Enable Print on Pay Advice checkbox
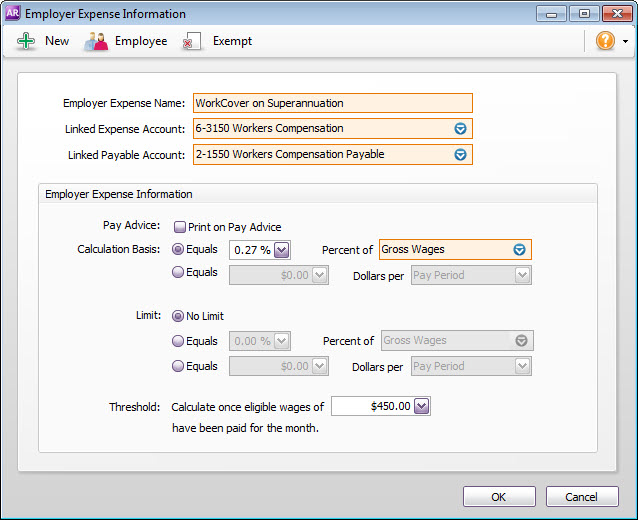This screenshot has width=638, height=520. 180,227
